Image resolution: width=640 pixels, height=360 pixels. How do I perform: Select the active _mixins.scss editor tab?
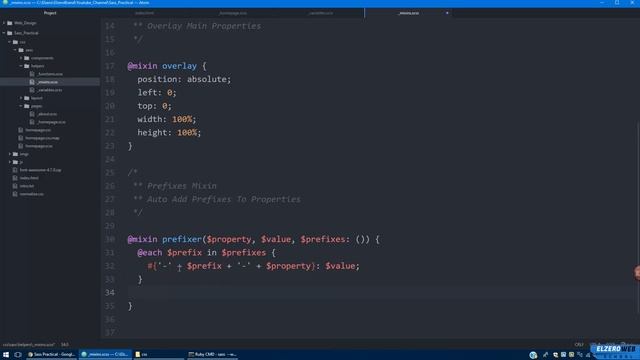pyautogui.click(x=408, y=13)
